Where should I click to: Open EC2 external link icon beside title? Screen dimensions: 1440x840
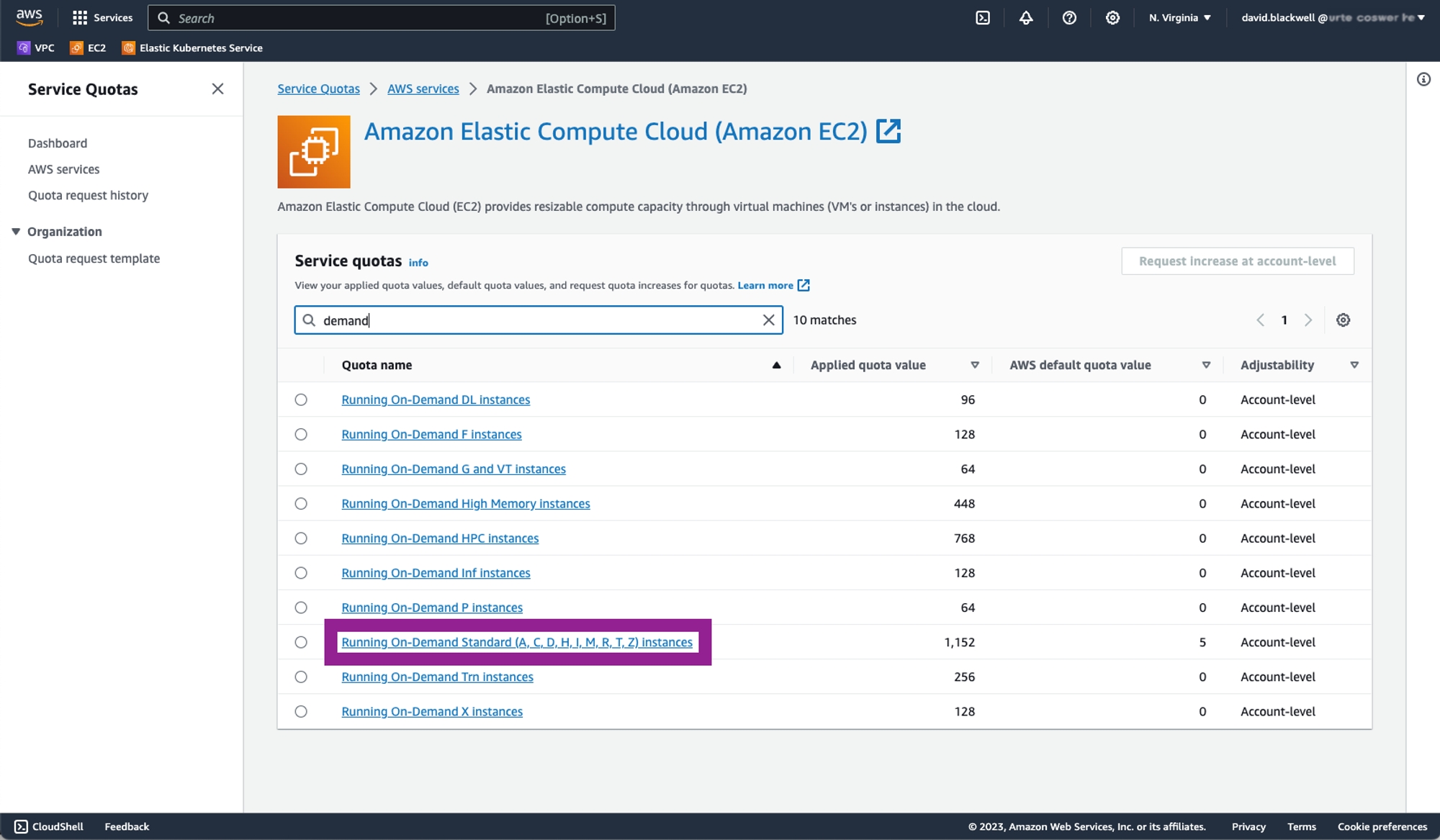click(888, 132)
